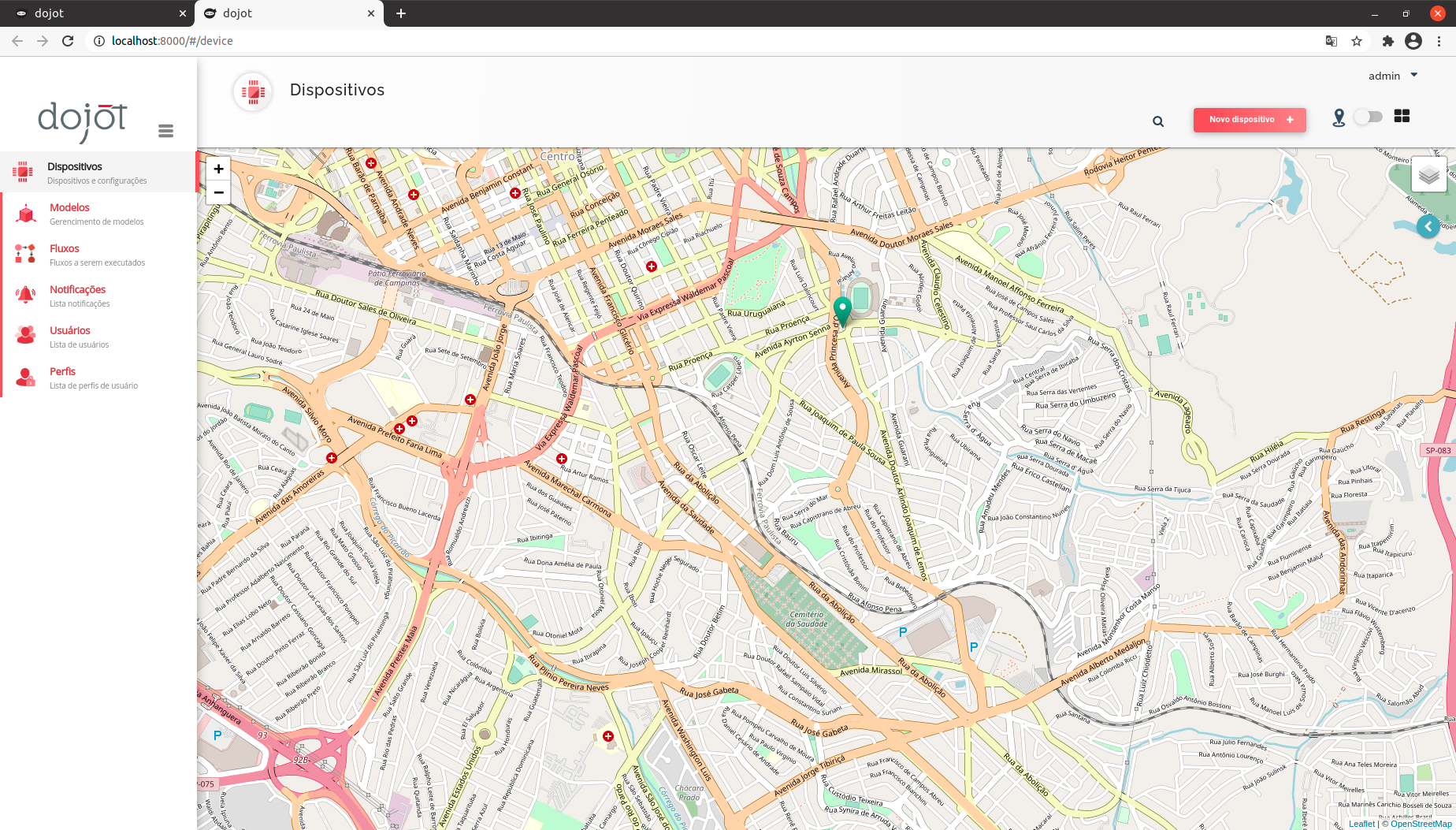1456x830 pixels.
Task: Open the Perfis sidebar item
Action: (98, 378)
